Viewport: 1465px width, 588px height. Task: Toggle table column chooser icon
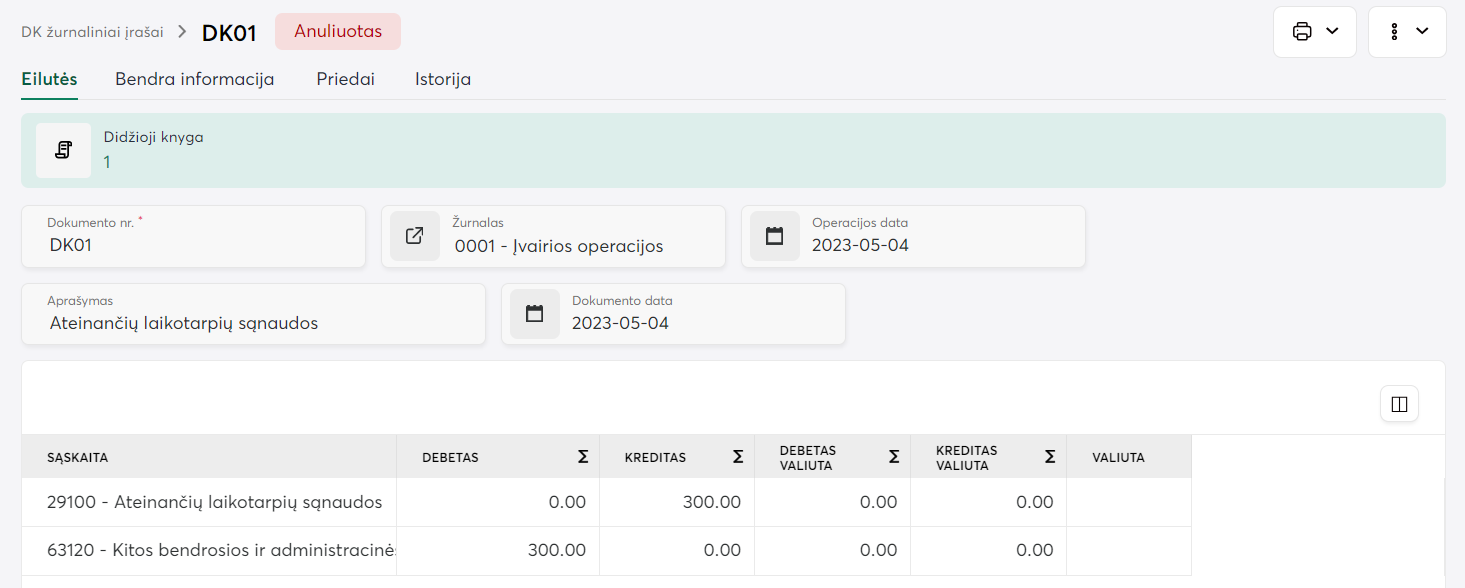click(1398, 404)
